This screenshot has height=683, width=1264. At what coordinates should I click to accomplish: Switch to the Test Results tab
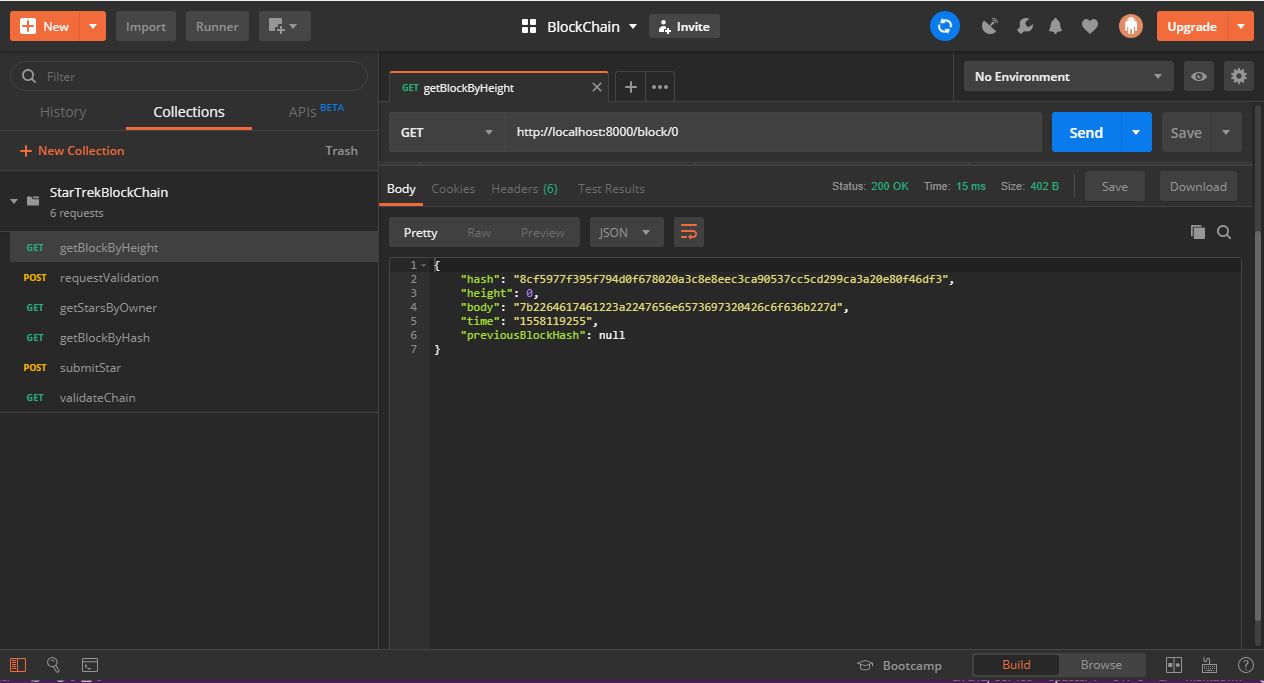point(611,188)
